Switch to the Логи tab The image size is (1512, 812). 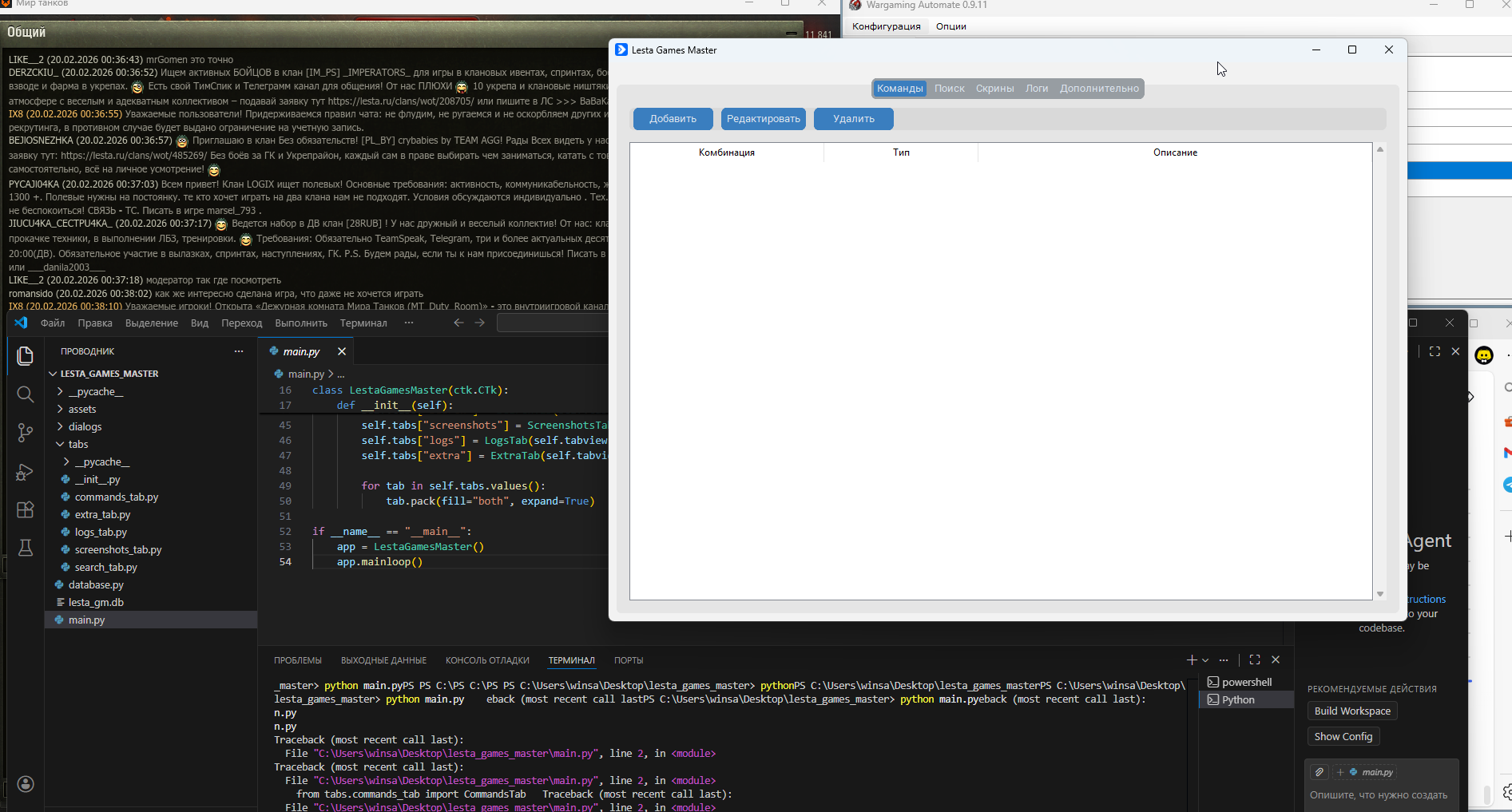click(x=1036, y=89)
